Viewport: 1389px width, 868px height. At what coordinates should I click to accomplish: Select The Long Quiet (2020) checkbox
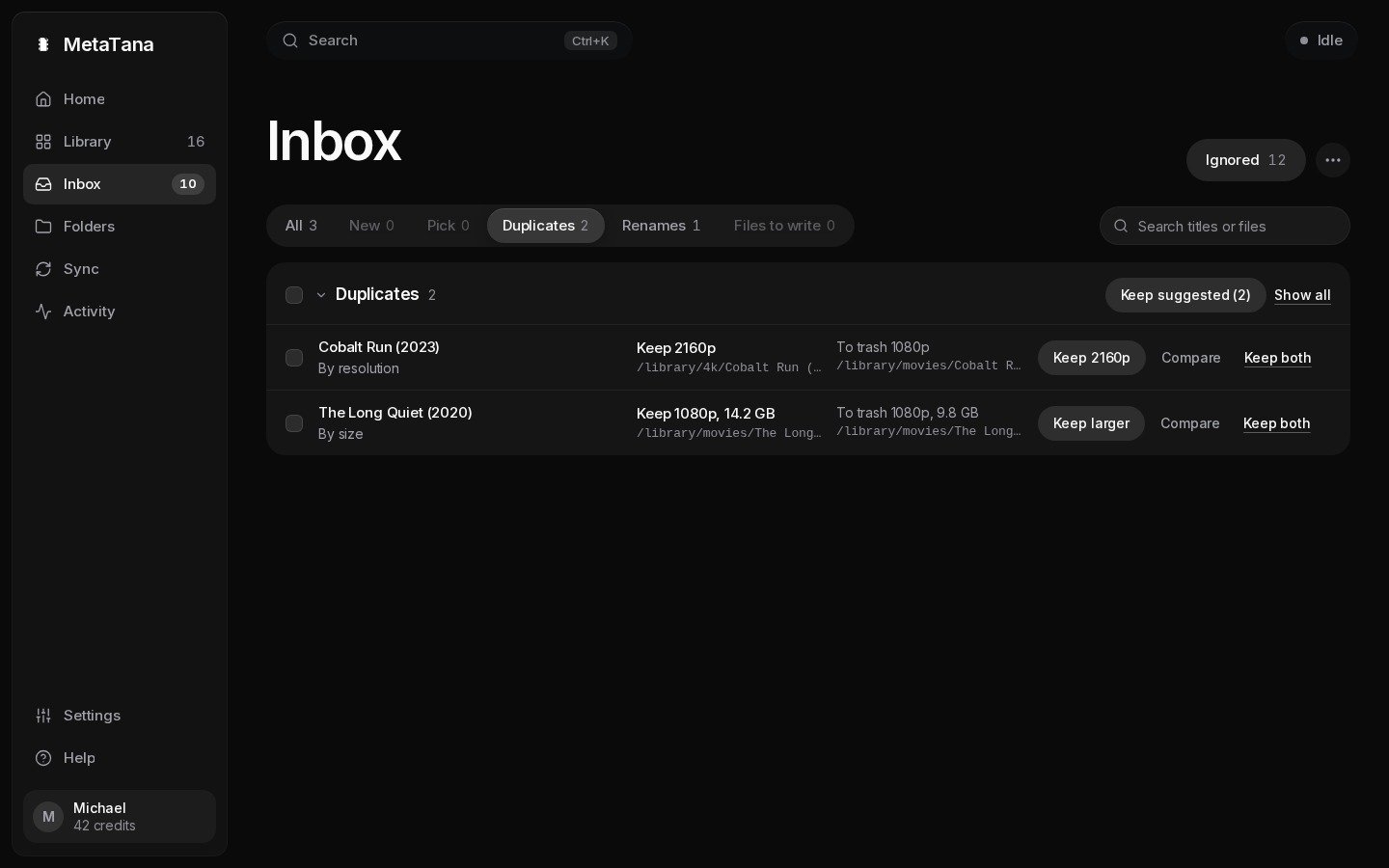(x=294, y=423)
